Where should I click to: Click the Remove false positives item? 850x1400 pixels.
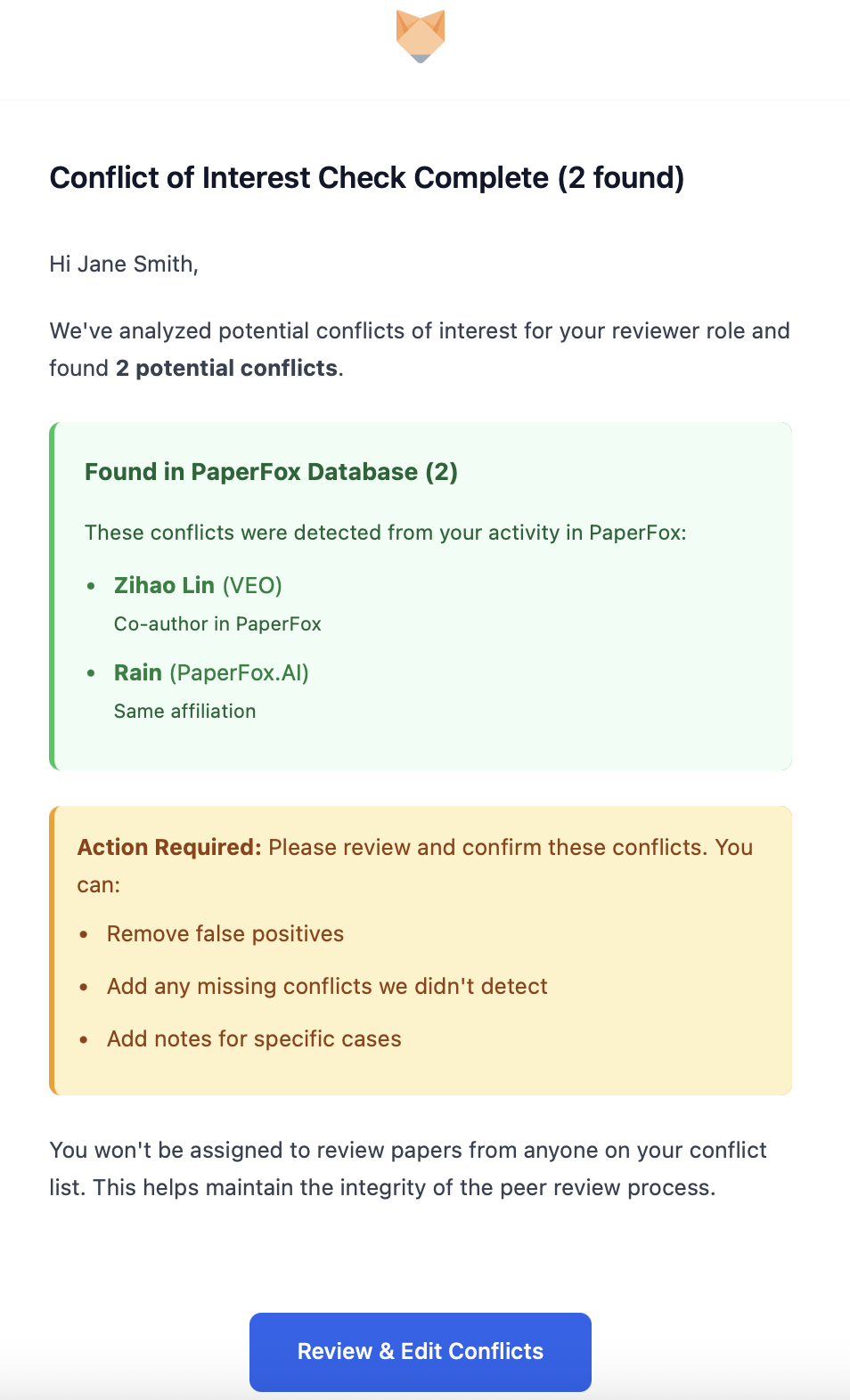point(225,933)
